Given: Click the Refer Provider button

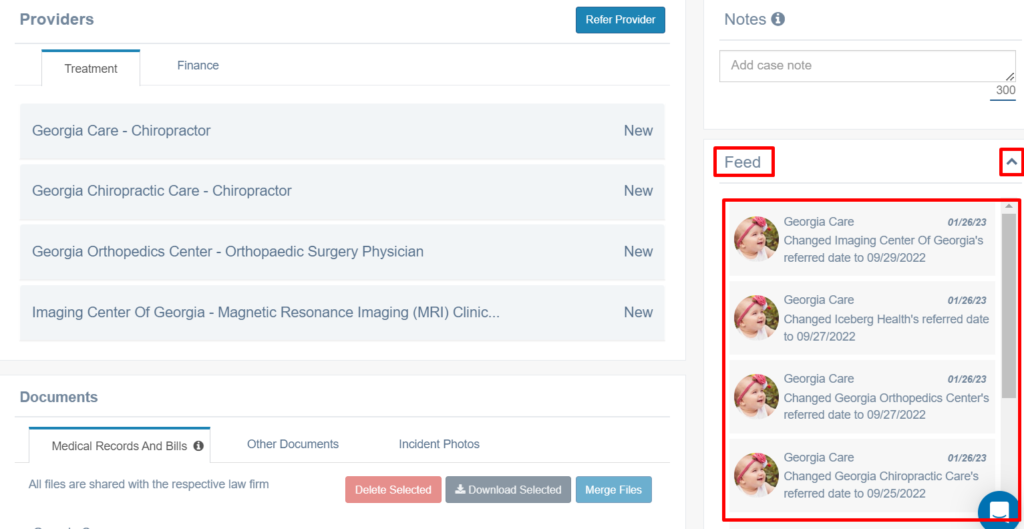Looking at the screenshot, I should tap(620, 20).
